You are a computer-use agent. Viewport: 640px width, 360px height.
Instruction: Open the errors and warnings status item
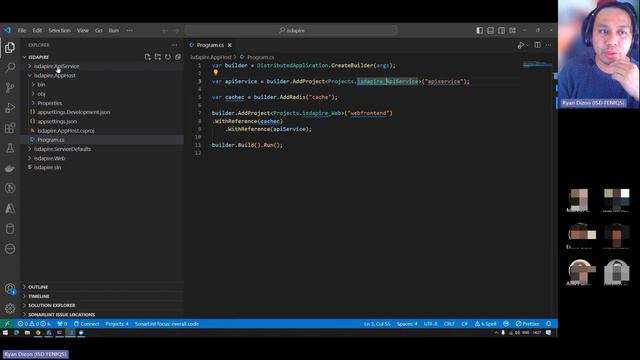coord(34,324)
